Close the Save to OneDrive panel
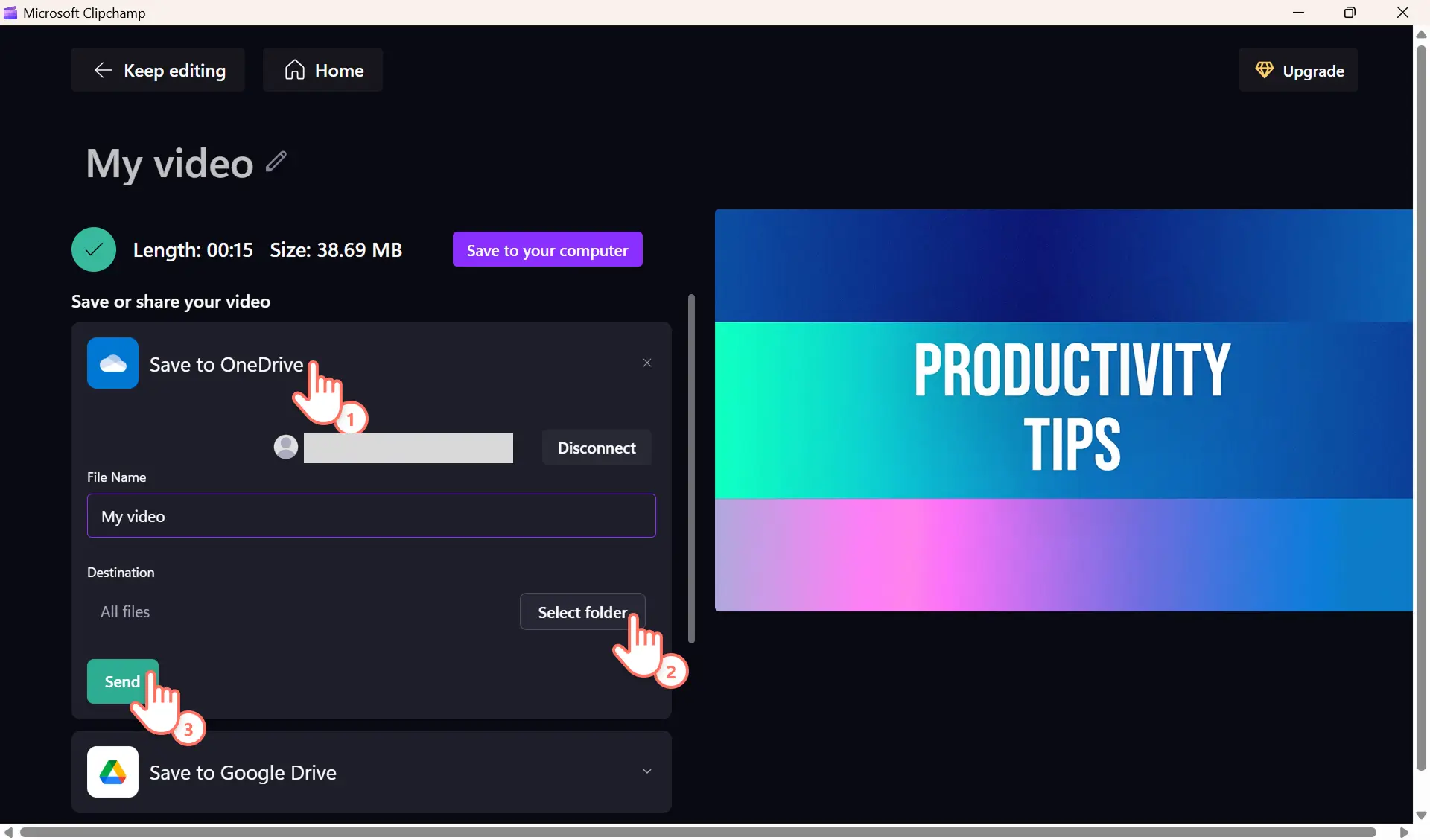Image resolution: width=1430 pixels, height=840 pixels. 647,363
